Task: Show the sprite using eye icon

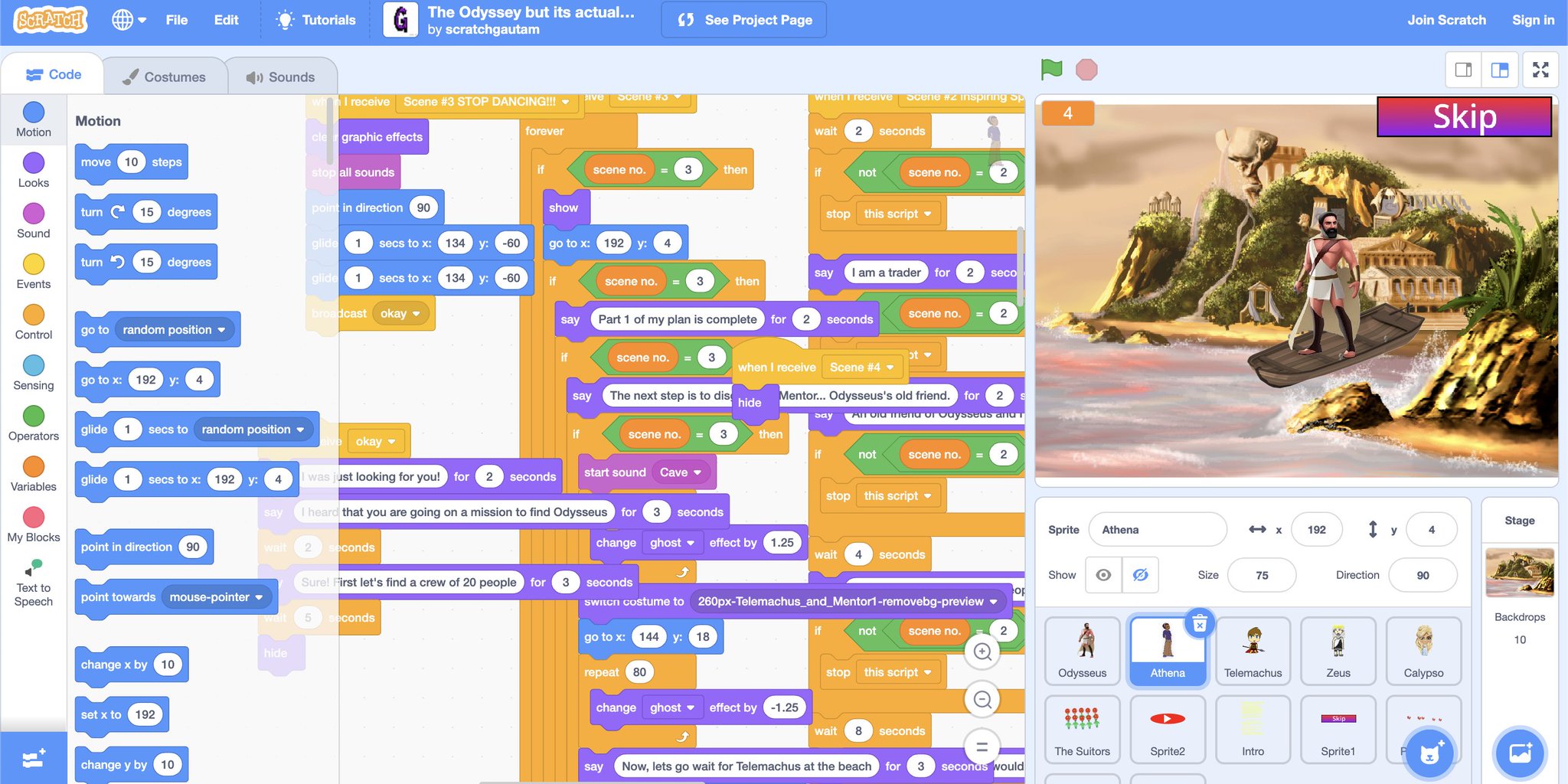Action: coord(1103,575)
